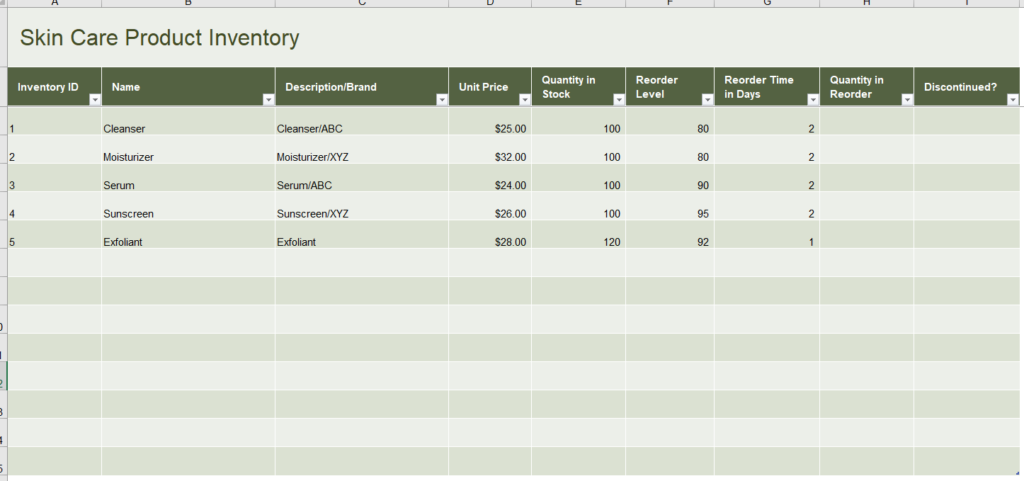Open the Quantity in Stock filter dropdown
The width and height of the screenshot is (1024, 481).
click(x=619, y=100)
